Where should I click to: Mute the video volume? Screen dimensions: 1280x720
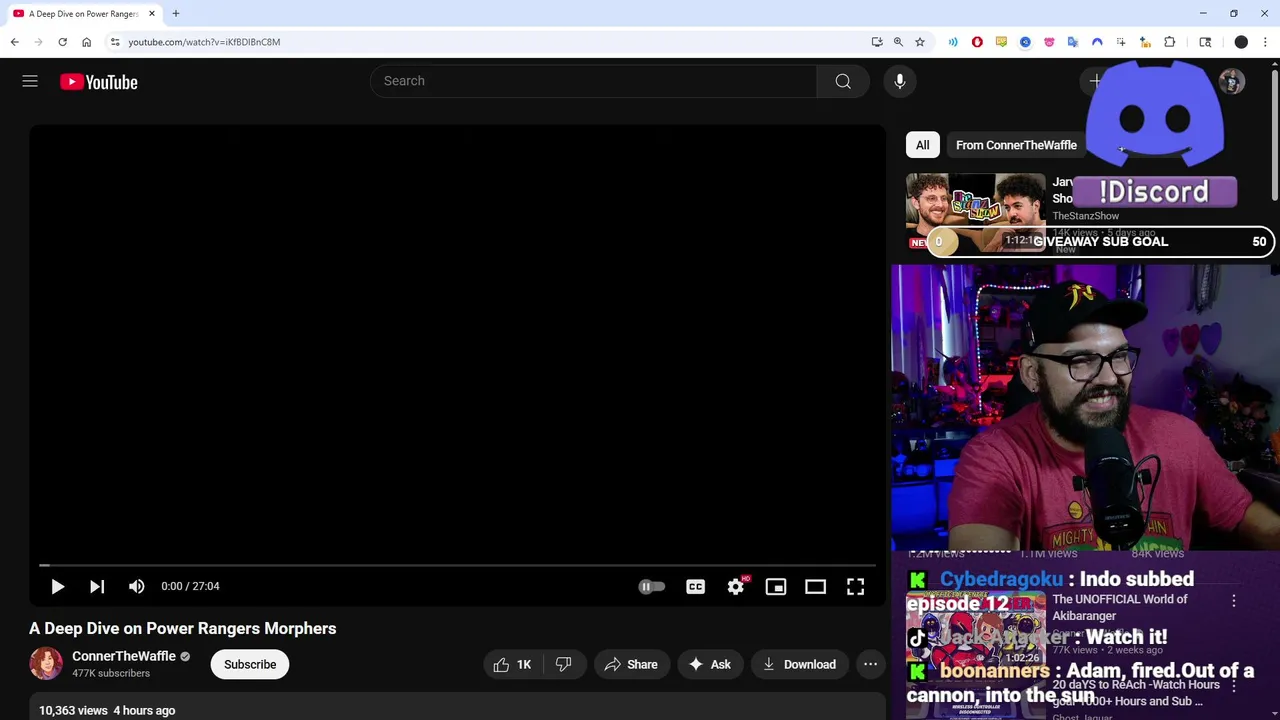pyautogui.click(x=137, y=586)
